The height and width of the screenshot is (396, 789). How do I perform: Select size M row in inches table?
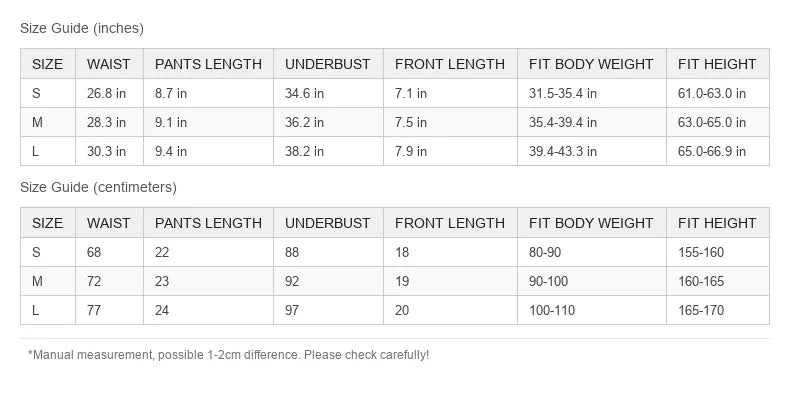[395, 122]
